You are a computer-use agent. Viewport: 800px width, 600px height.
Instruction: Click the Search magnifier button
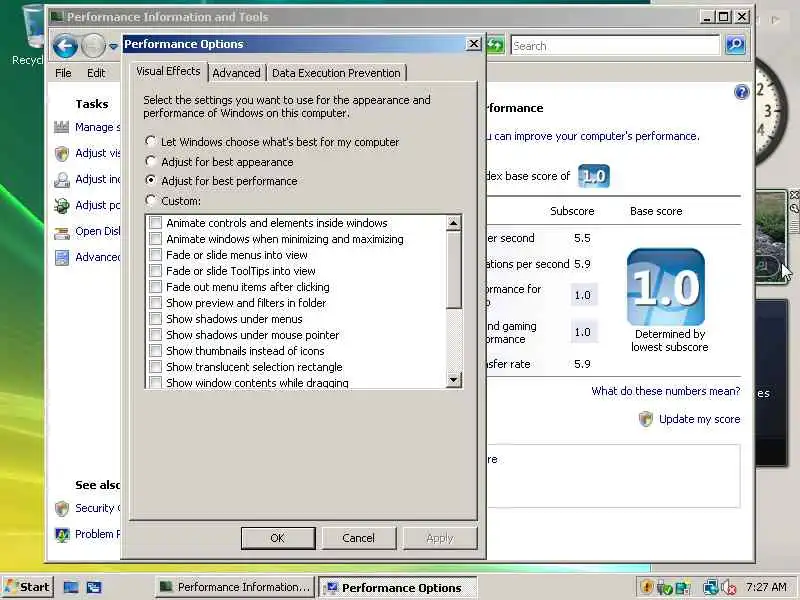[735, 45]
